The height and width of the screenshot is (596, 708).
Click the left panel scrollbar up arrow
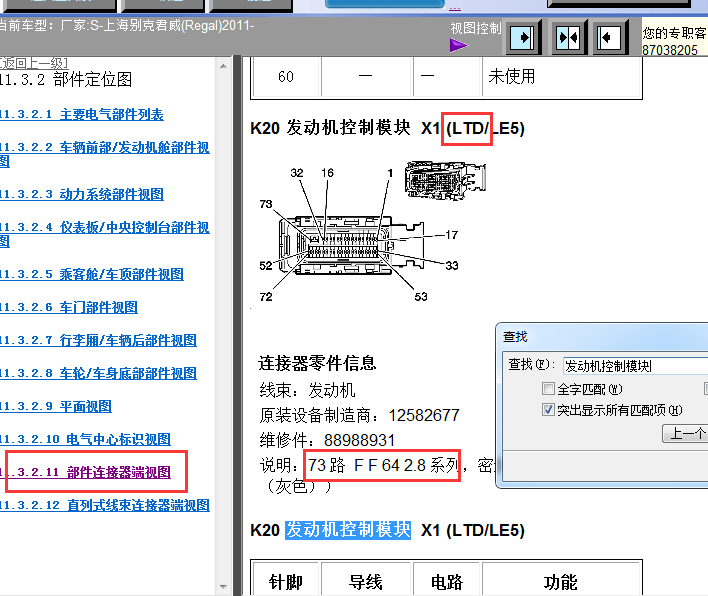pyautogui.click(x=224, y=66)
